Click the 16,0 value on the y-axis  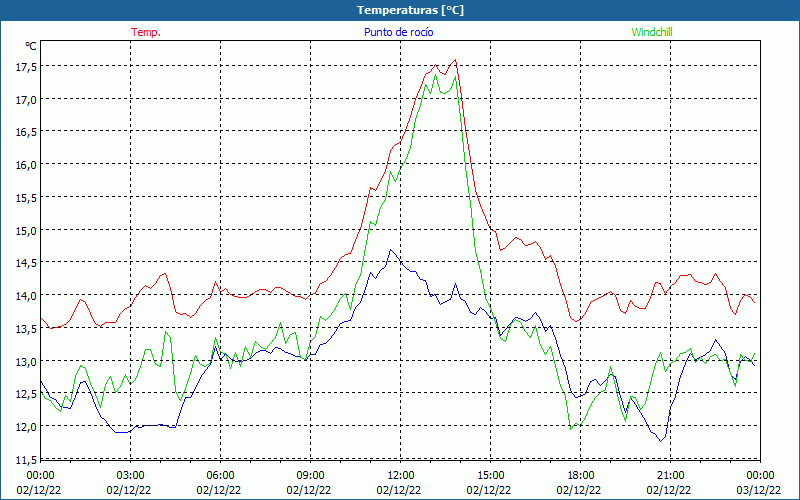pyautogui.click(x=26, y=165)
